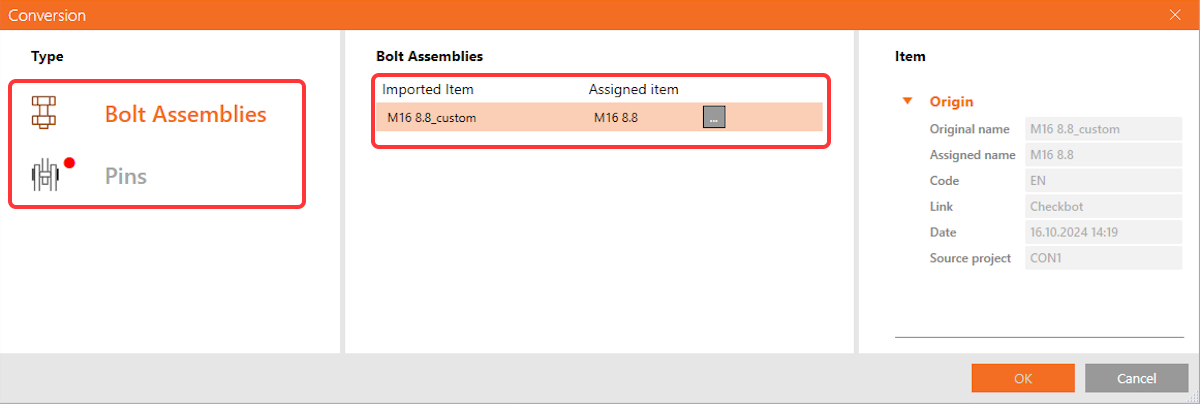Confirm conversion with OK button

point(1022,378)
